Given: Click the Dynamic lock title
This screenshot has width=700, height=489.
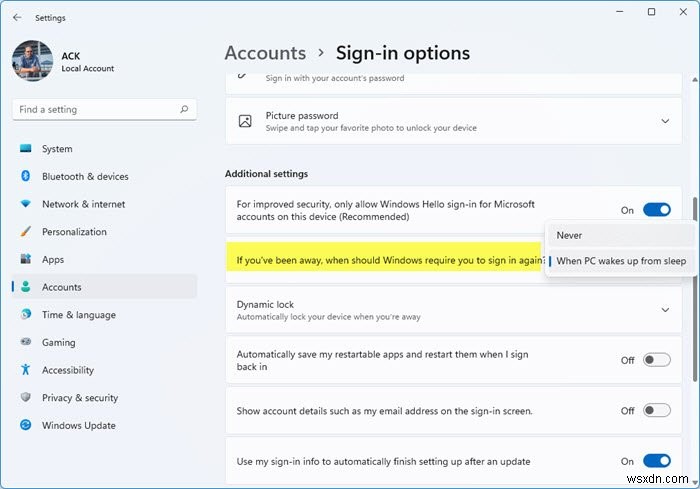Looking at the screenshot, I should (x=265, y=305).
